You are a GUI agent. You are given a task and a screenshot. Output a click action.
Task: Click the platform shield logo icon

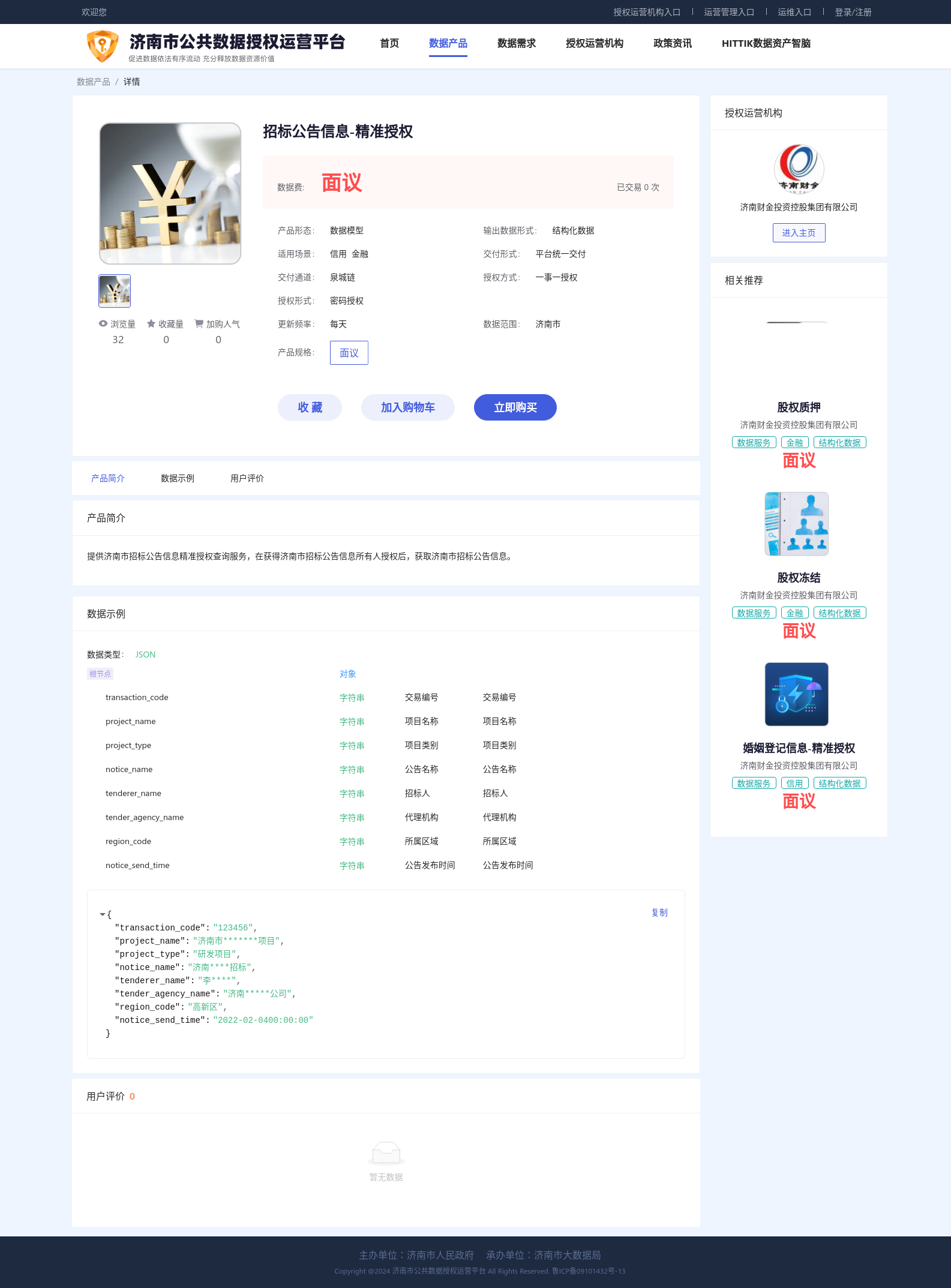coord(103,46)
